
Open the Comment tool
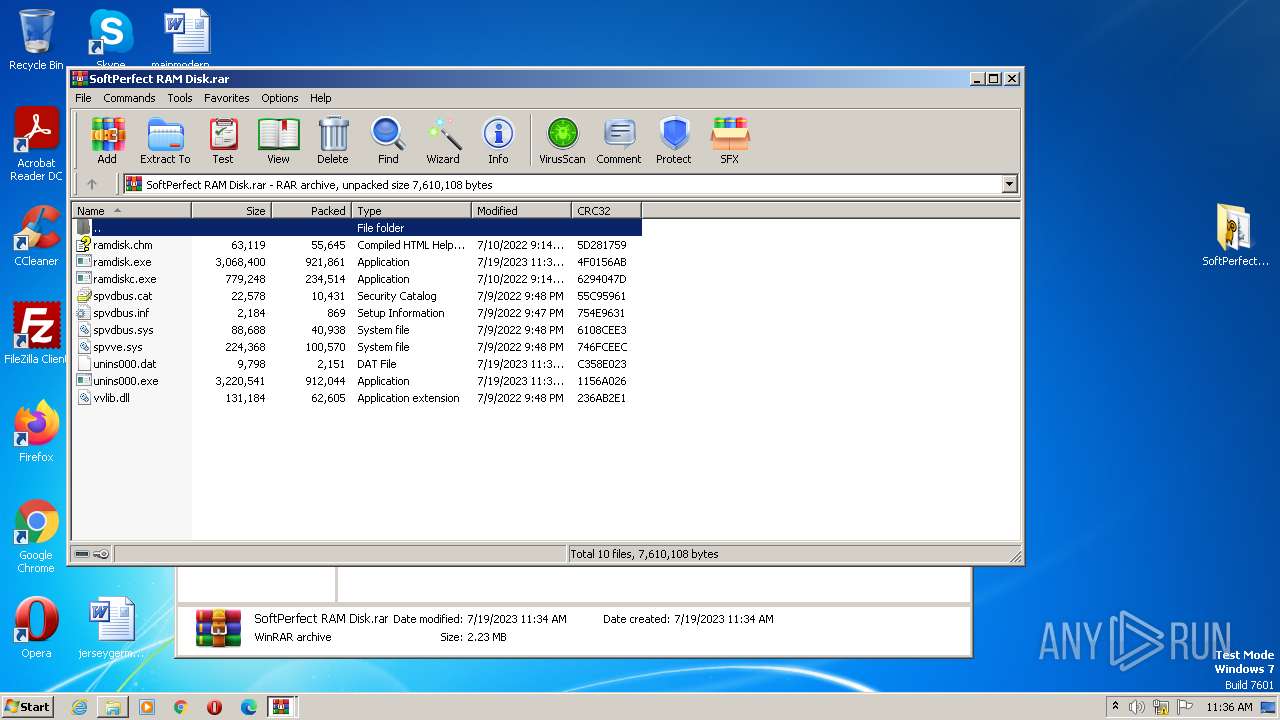(x=619, y=140)
